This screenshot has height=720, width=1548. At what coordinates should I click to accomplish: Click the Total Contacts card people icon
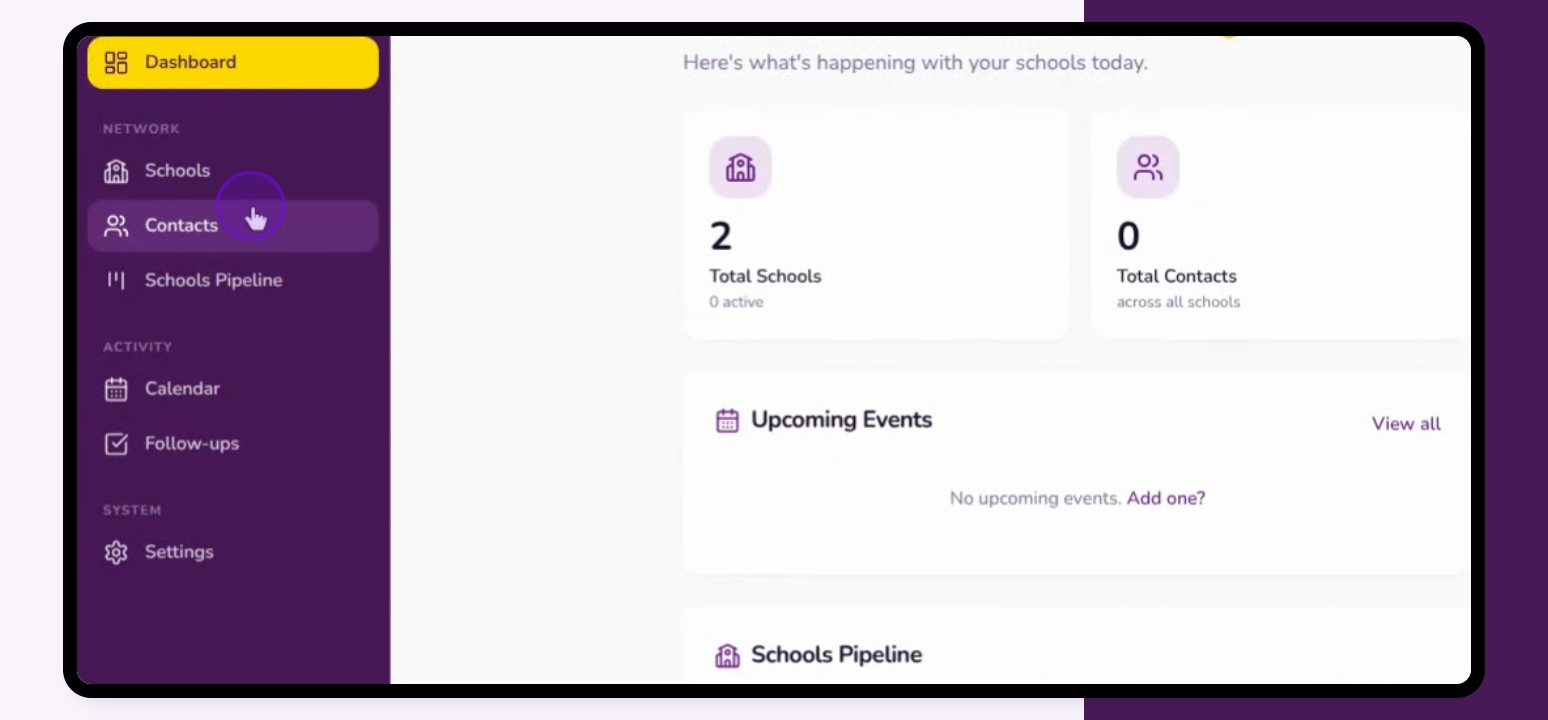coord(1148,167)
